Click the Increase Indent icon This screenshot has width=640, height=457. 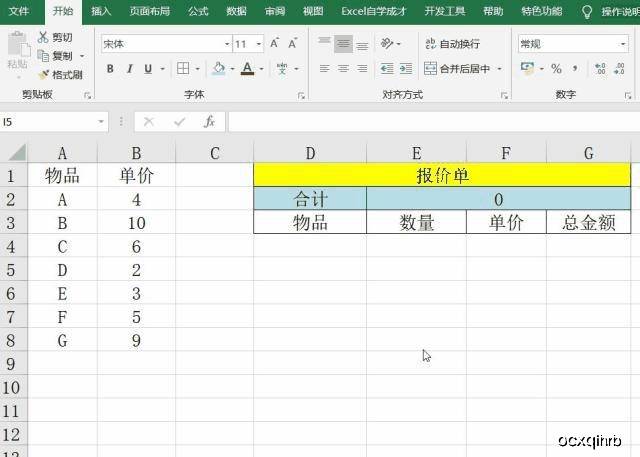pyautogui.click(x=406, y=69)
